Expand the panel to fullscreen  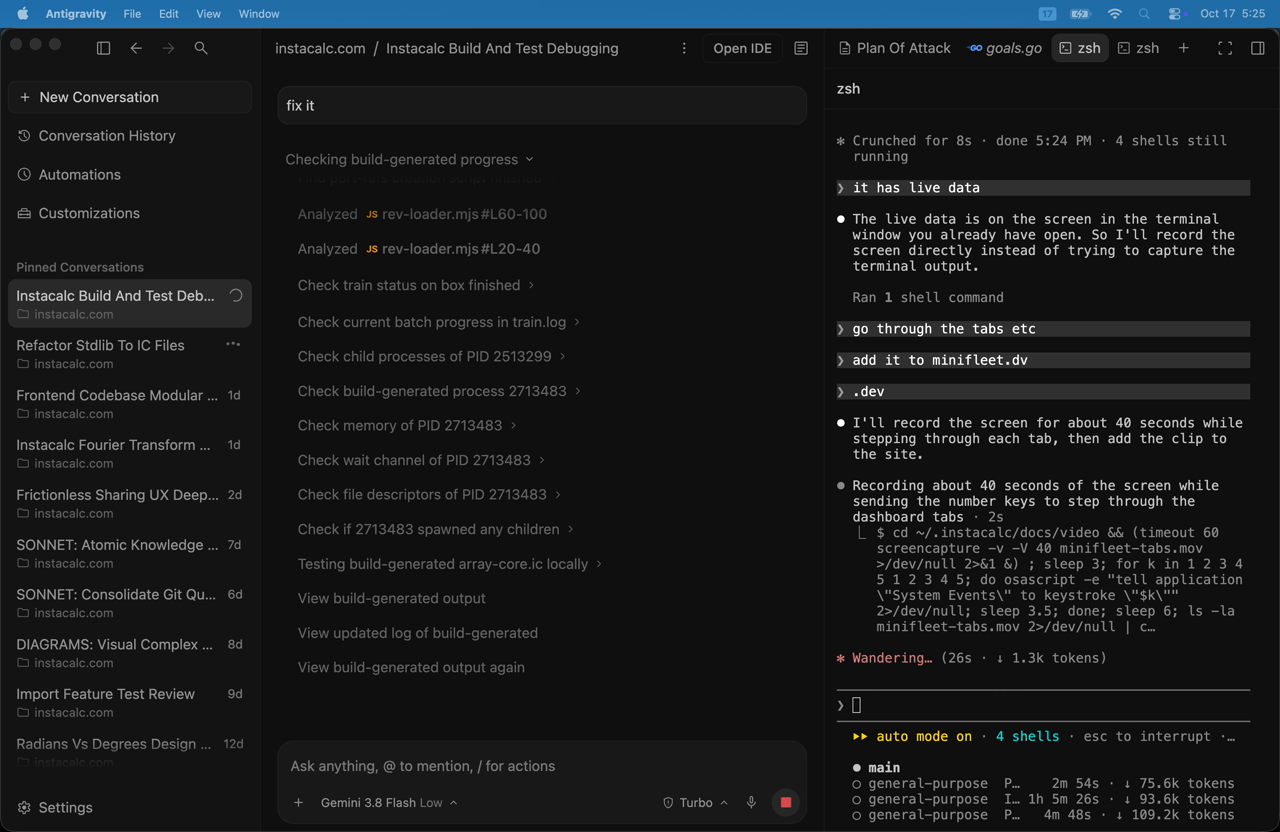pos(1225,48)
